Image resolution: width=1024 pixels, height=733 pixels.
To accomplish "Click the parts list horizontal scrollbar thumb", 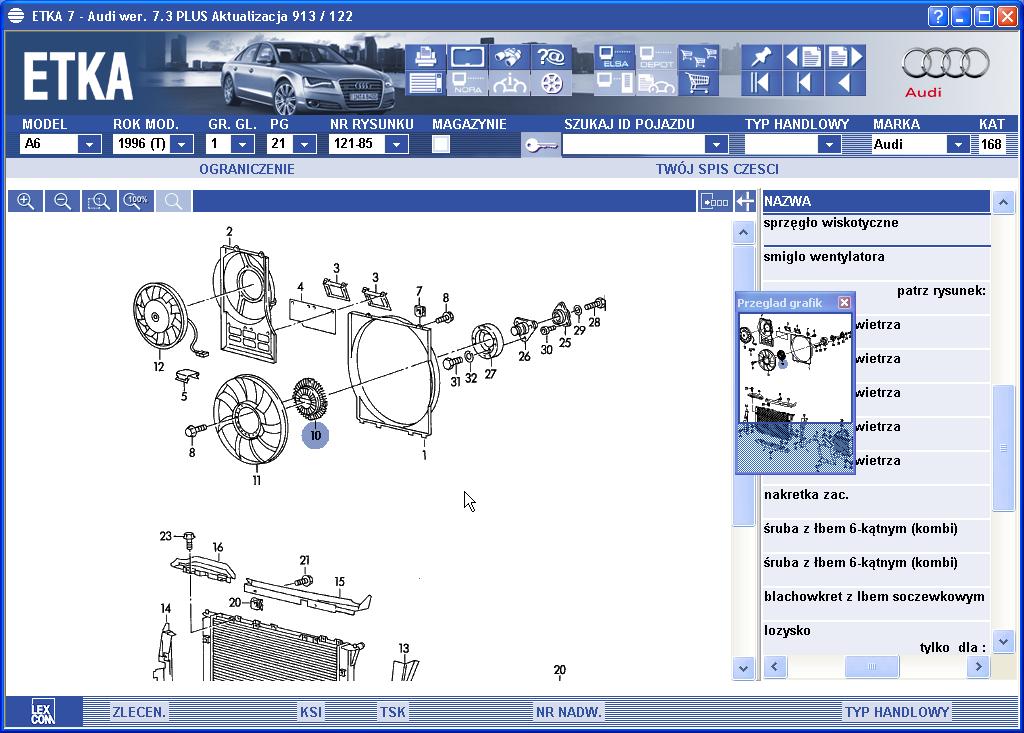I will pos(872,666).
